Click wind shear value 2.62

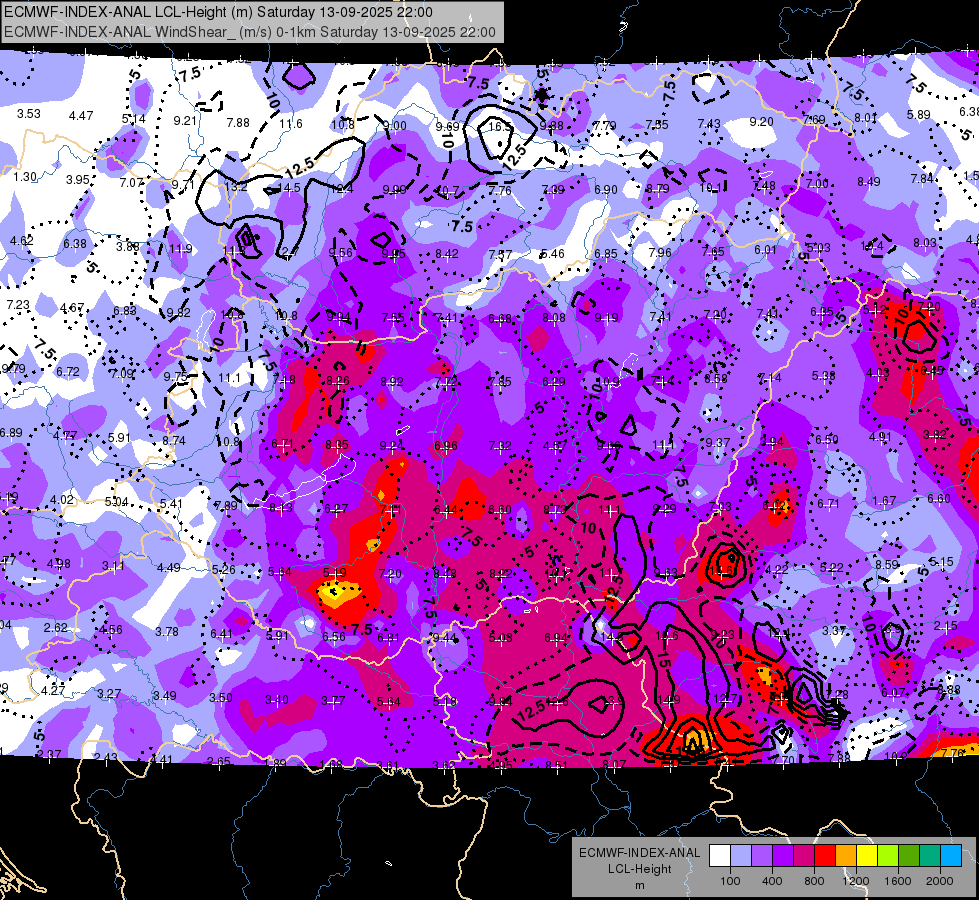(56, 627)
